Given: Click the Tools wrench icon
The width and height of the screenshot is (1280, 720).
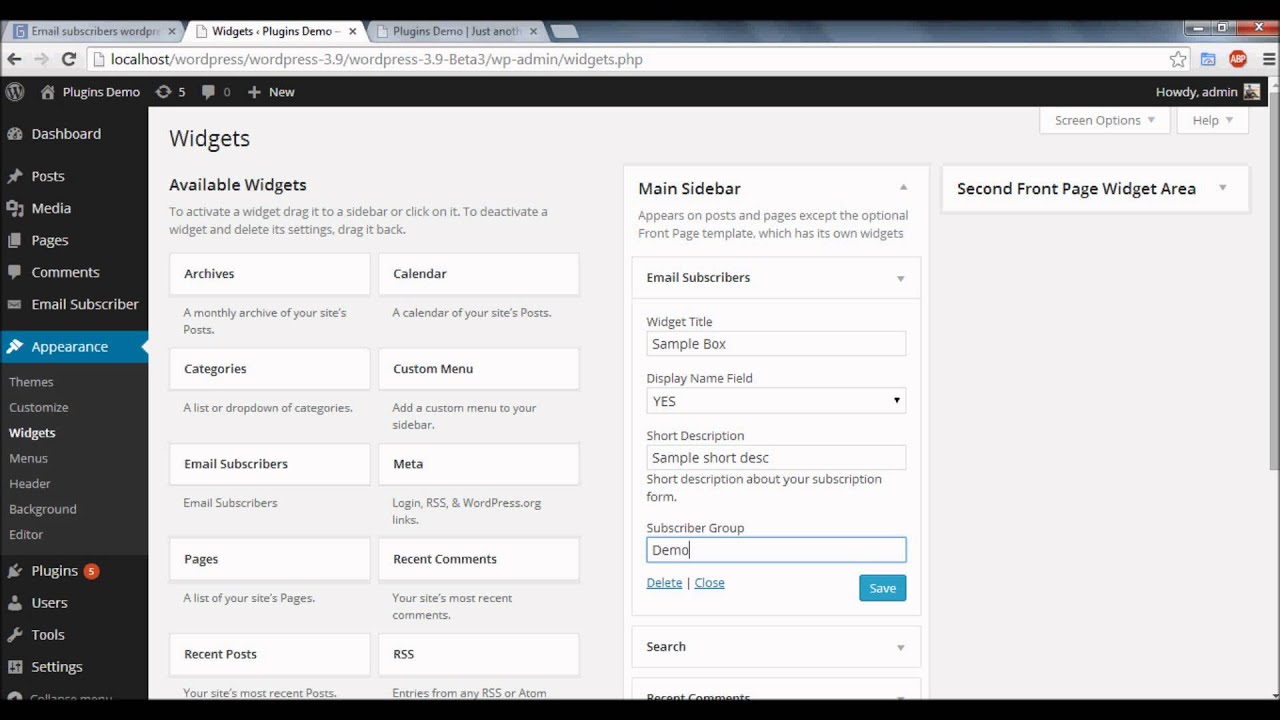Looking at the screenshot, I should pos(15,635).
